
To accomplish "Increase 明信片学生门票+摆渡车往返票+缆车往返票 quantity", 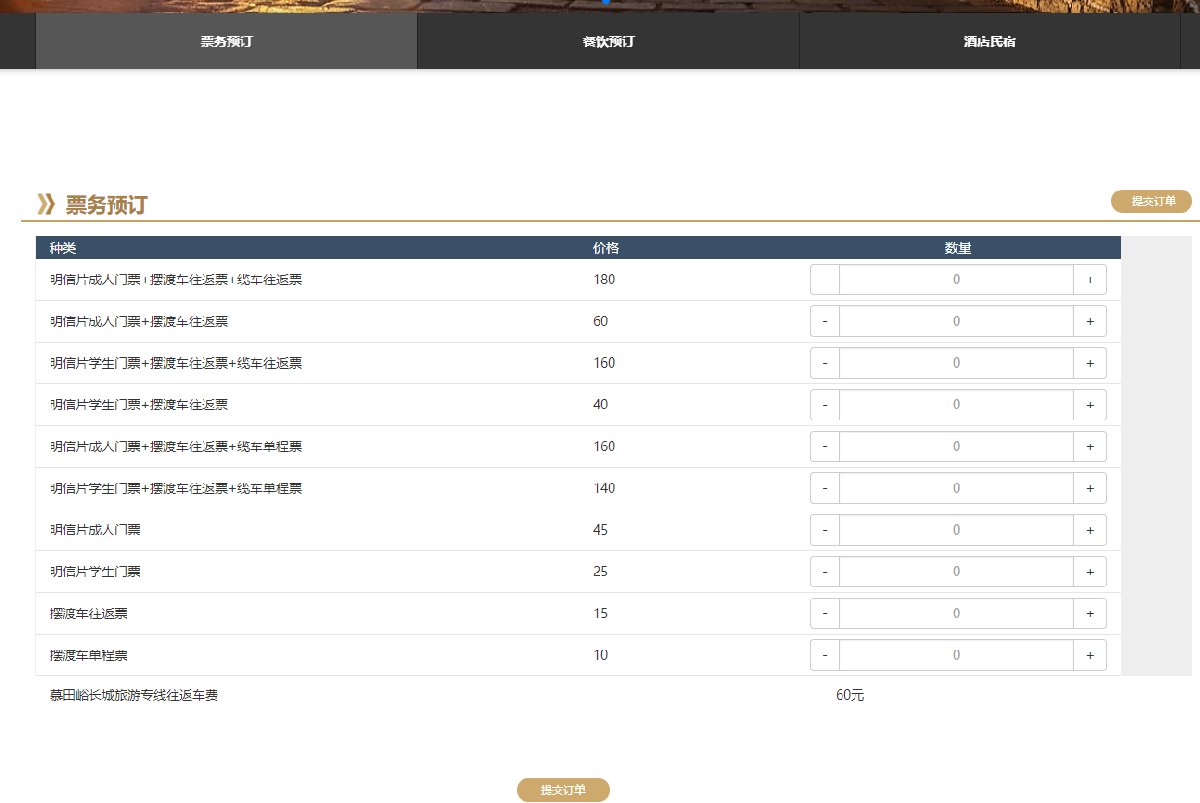I will coord(1090,363).
